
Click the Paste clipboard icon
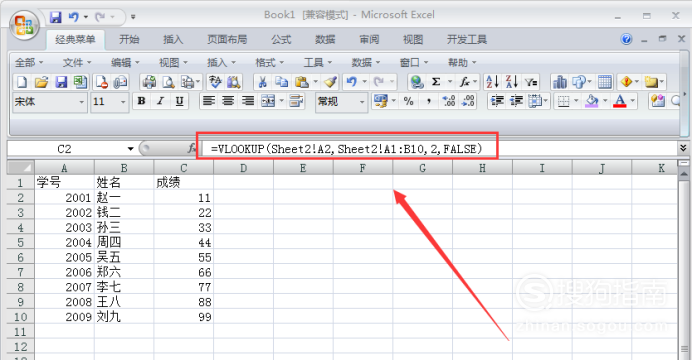pos(302,82)
